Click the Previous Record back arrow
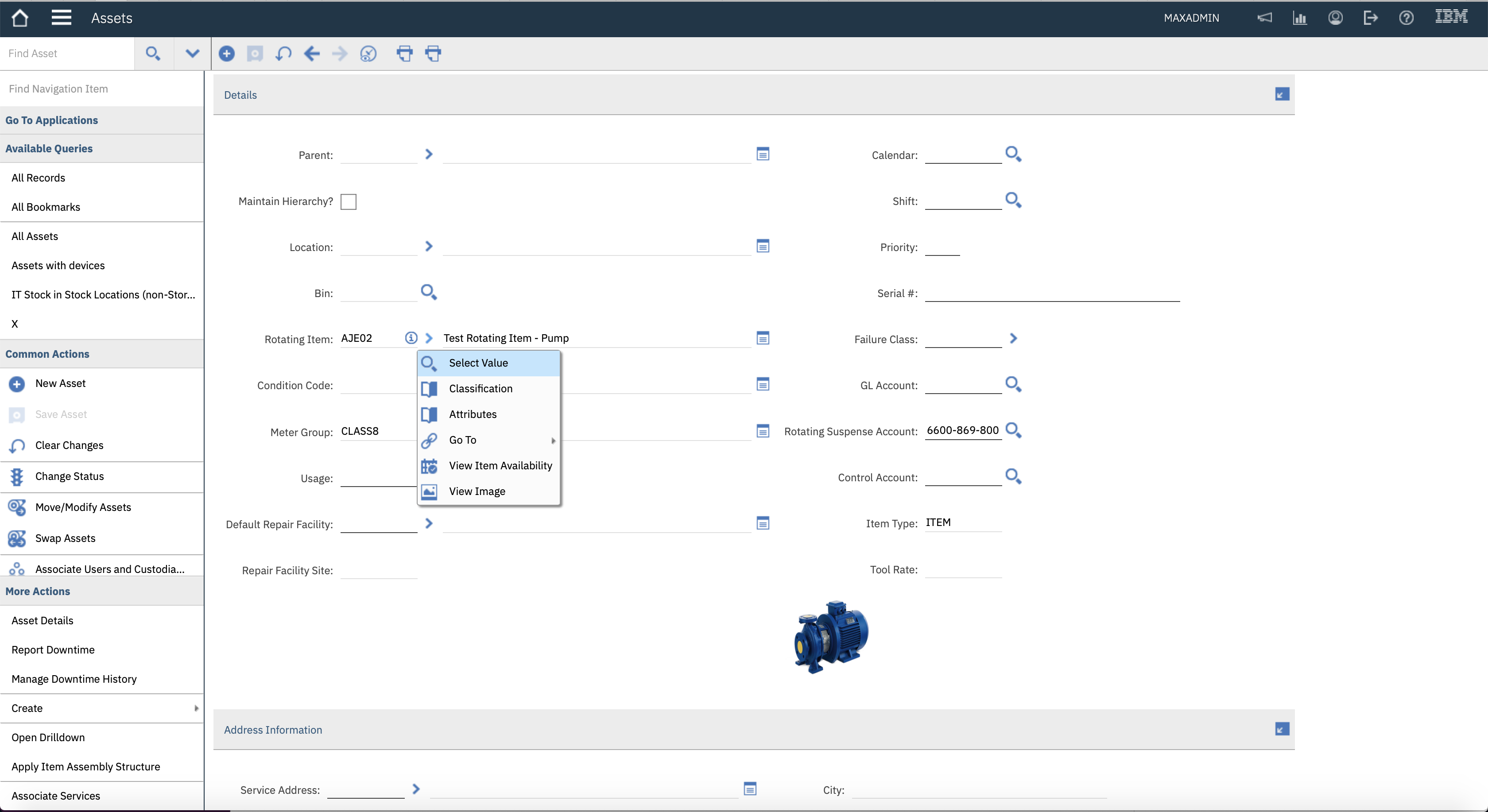Image resolution: width=1488 pixels, height=812 pixels. (312, 54)
